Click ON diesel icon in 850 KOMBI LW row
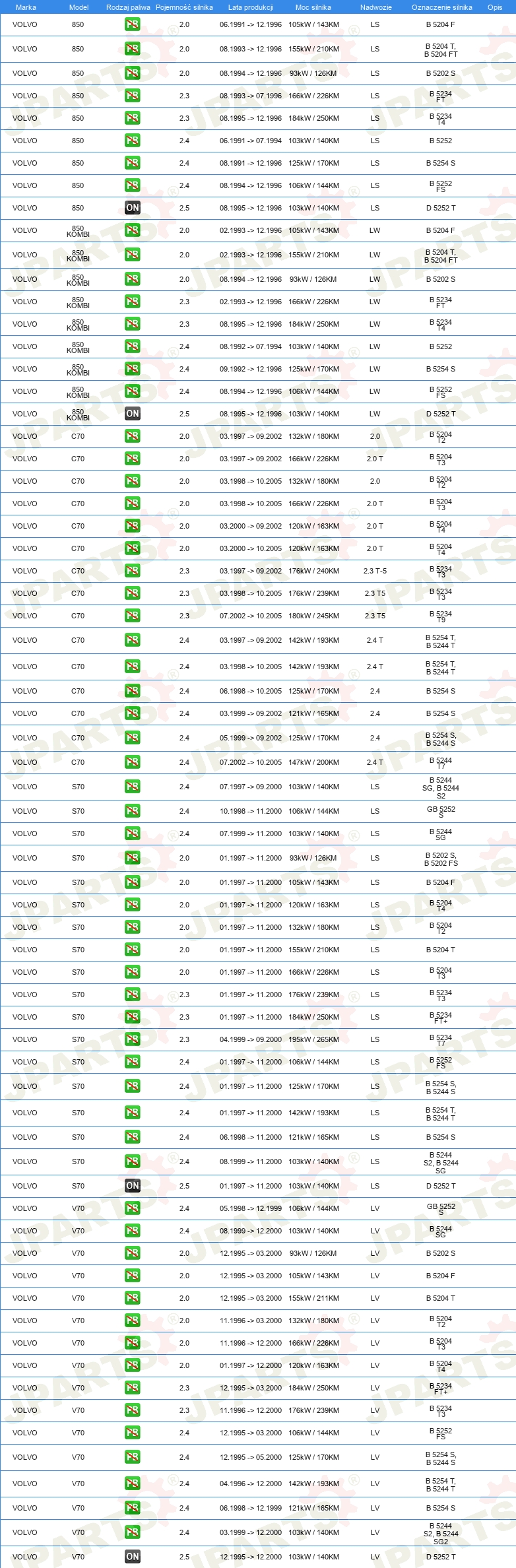 (x=132, y=414)
